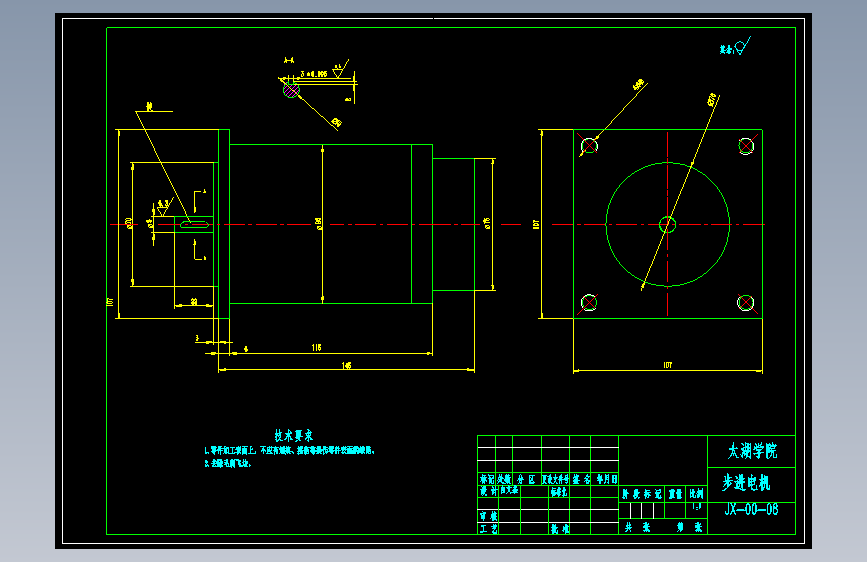Click the first line of technical requirement notes
867x562 pixels.
click(x=290, y=451)
